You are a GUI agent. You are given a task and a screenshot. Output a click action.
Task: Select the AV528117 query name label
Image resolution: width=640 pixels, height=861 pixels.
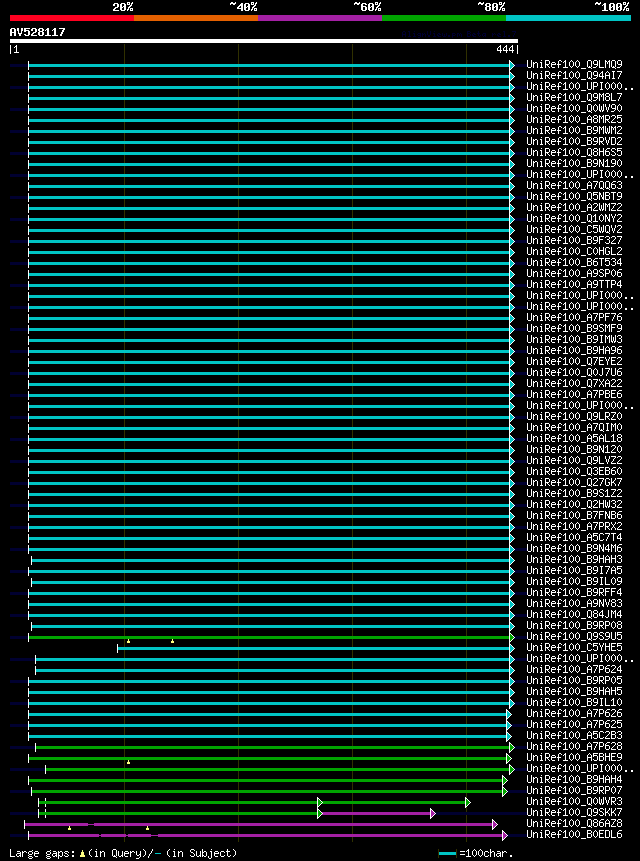[37, 32]
